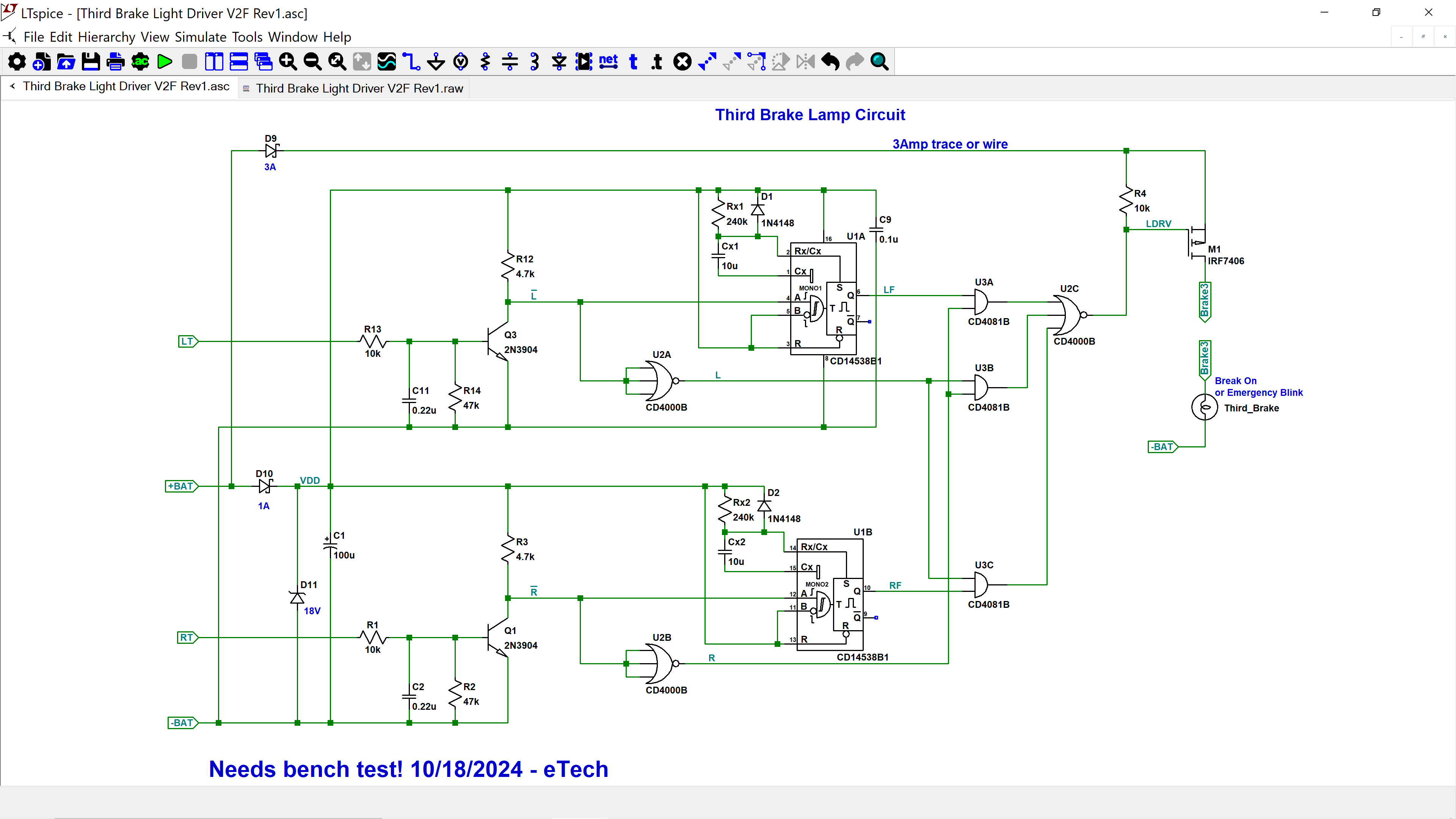Click the LDRV net label

pos(1158,224)
